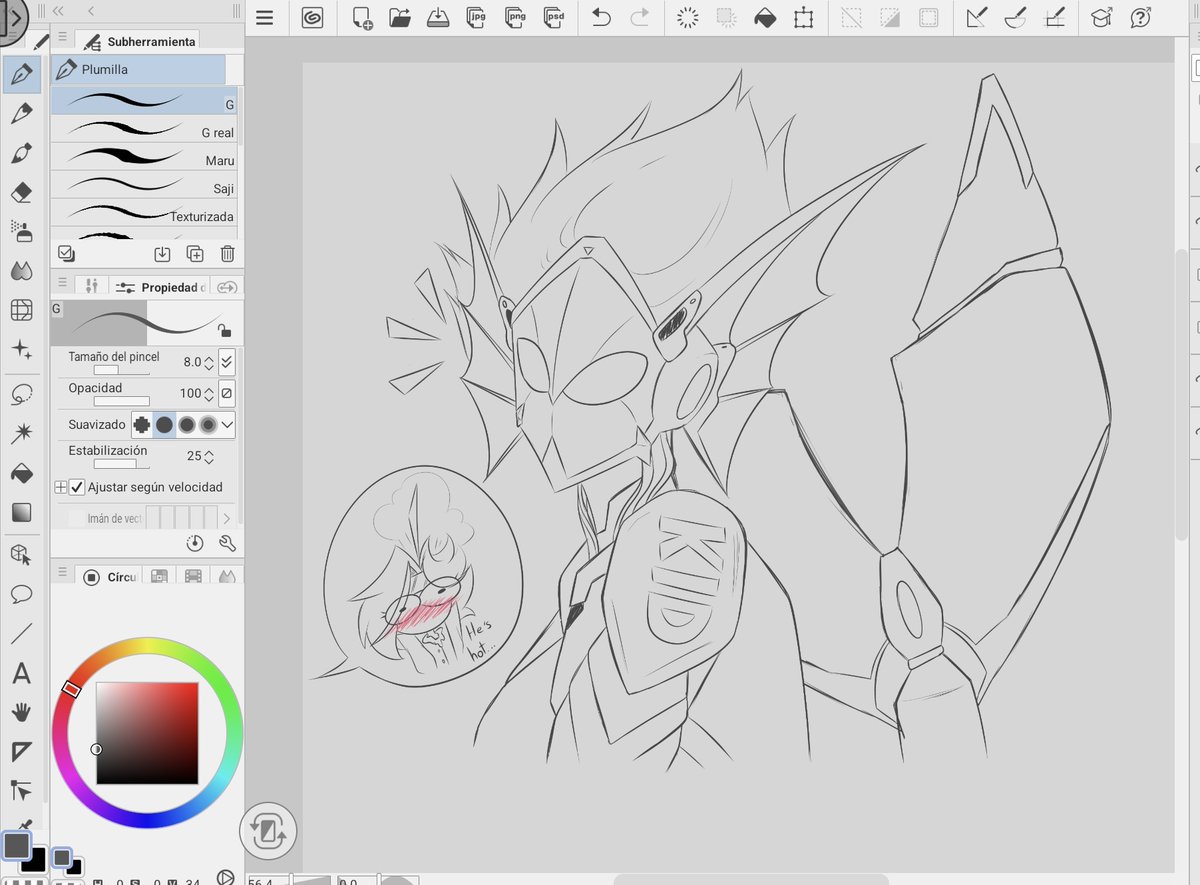Click Tamaño del pincel slider
This screenshot has height=885, width=1200.
(x=122, y=370)
